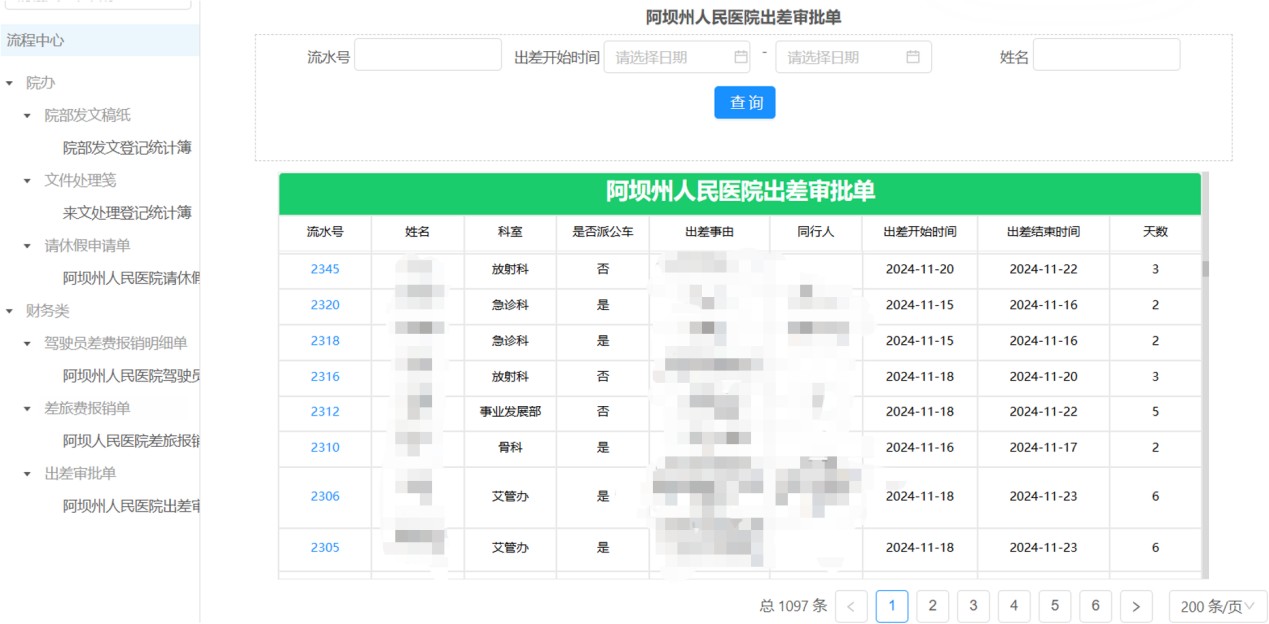Collapse the 差旅费报销单 node

[x=28, y=409]
